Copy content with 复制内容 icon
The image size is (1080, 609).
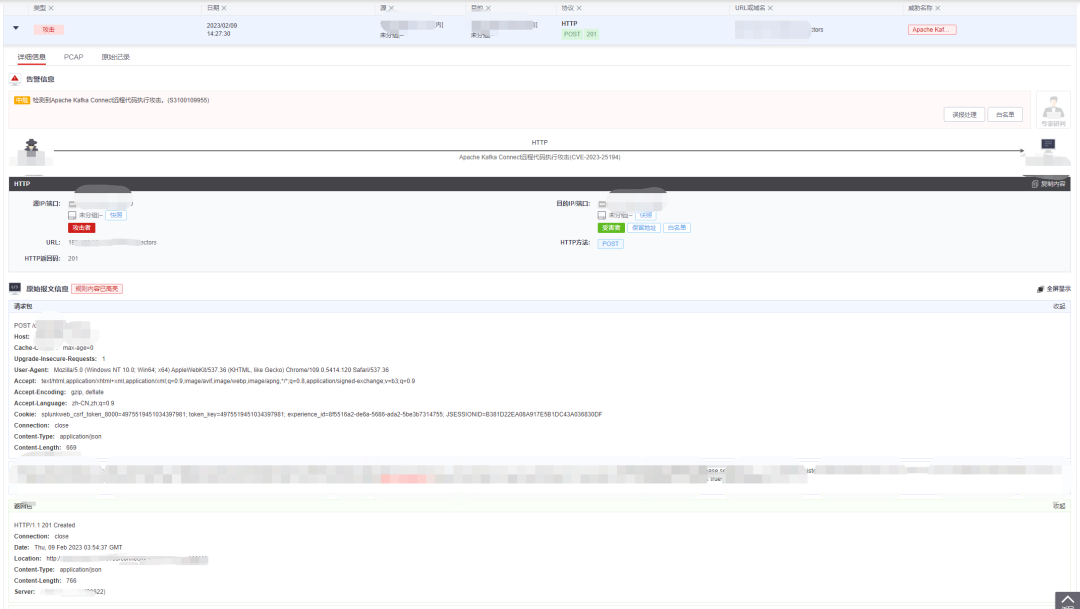pos(1048,184)
